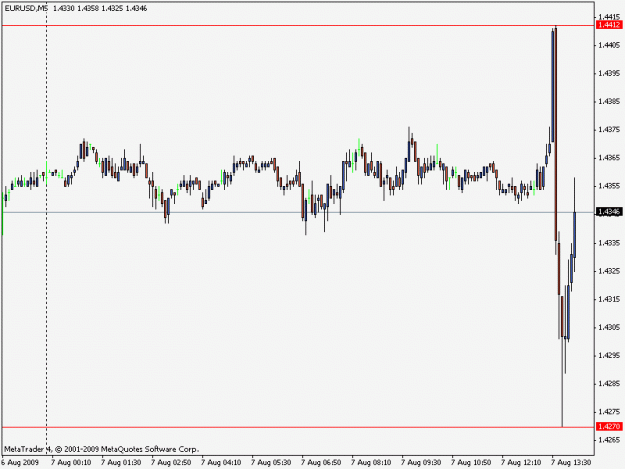Click the 1.4295 price axis label
The image size is (625, 469).
pos(609,355)
